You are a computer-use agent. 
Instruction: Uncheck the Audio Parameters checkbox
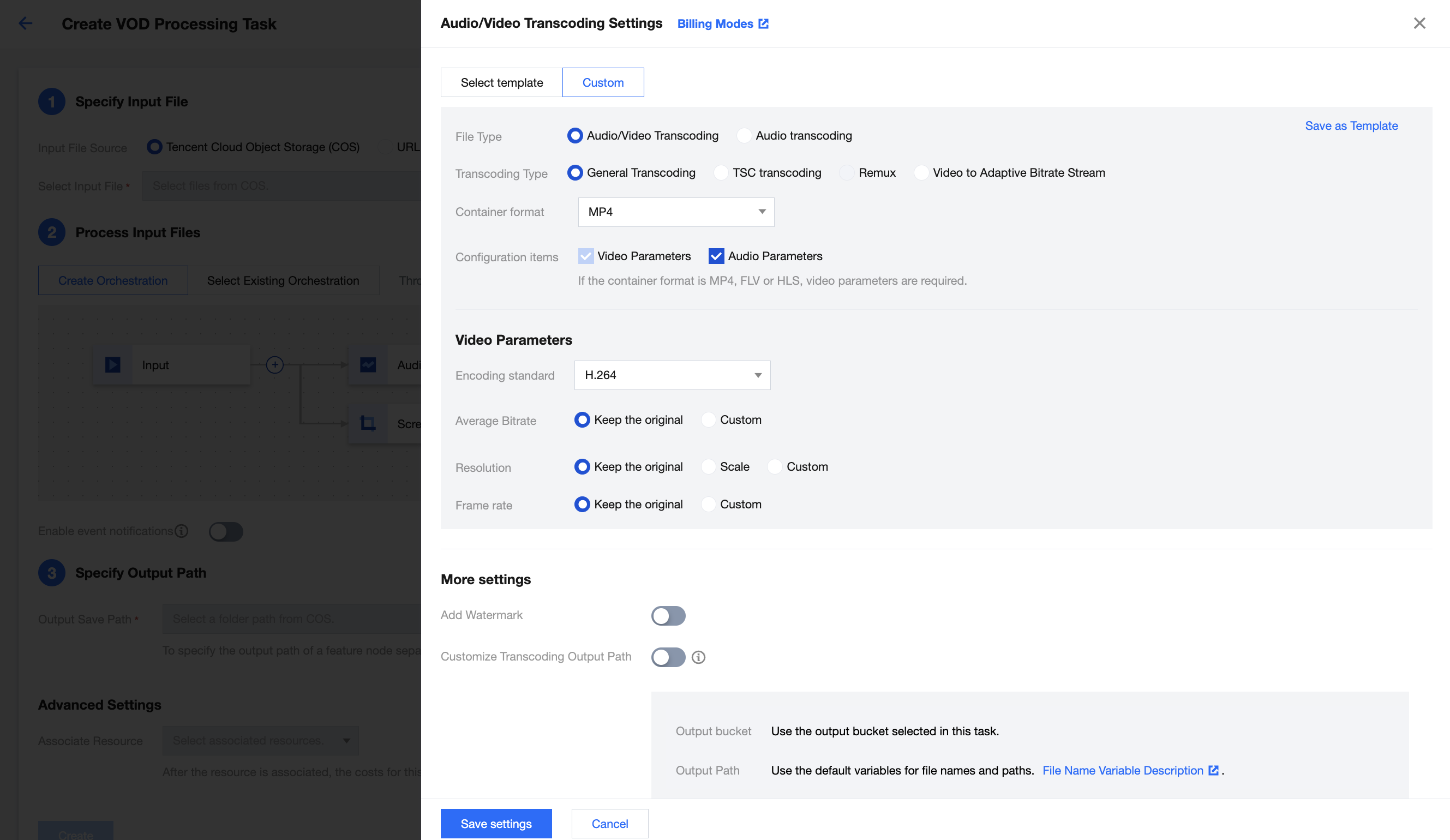coord(716,256)
